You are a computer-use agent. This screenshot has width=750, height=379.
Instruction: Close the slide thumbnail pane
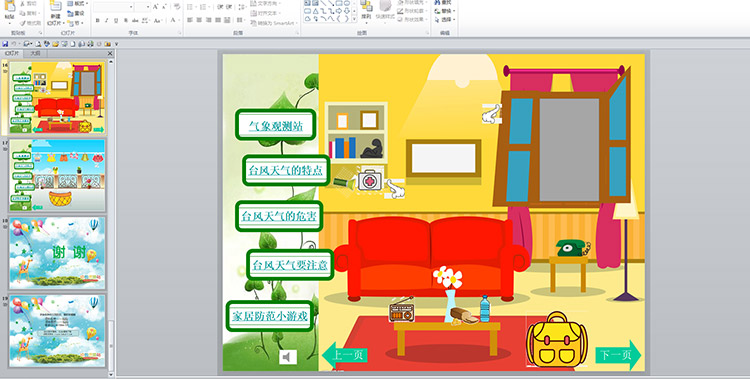(110, 54)
